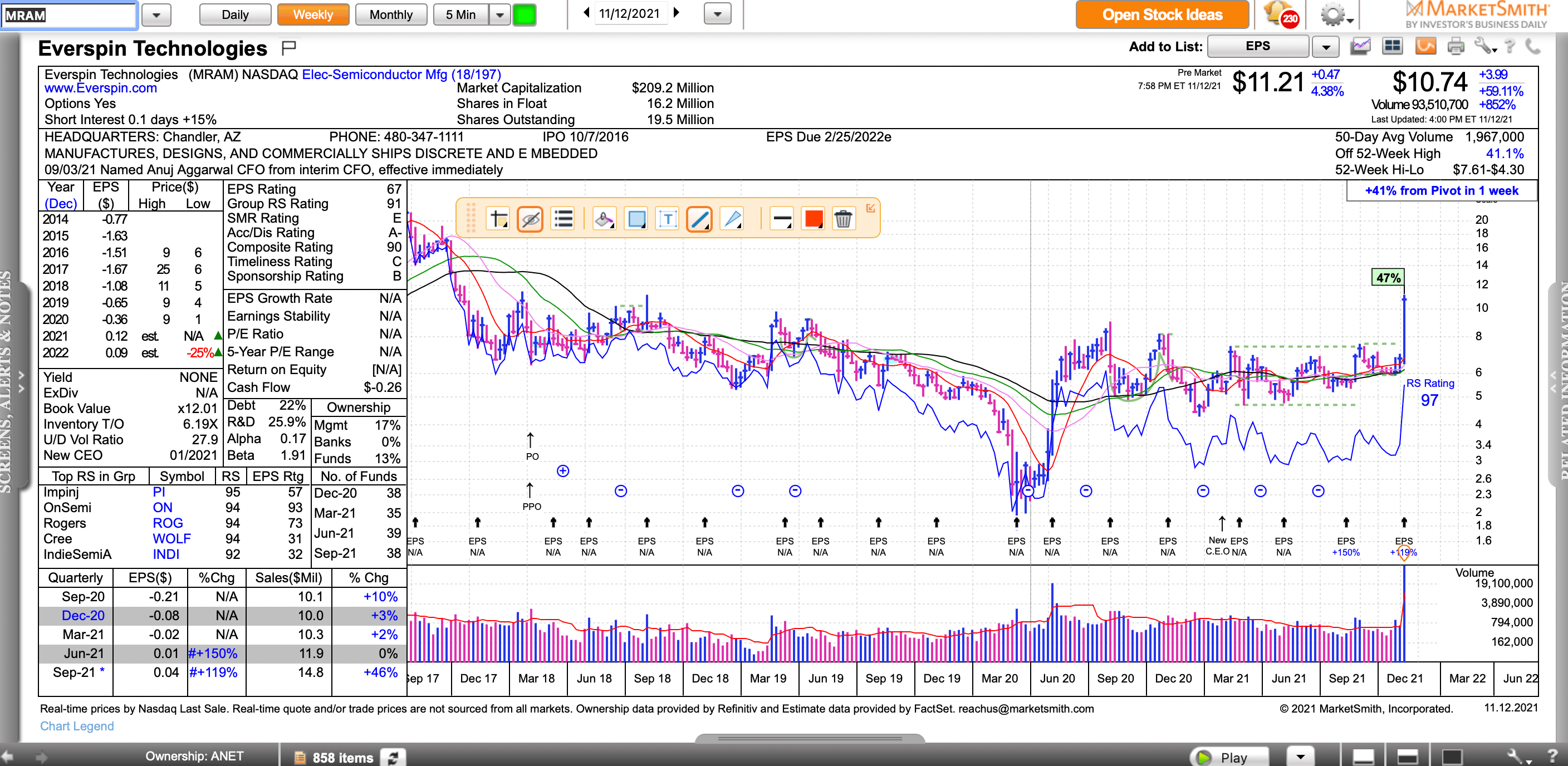The height and width of the screenshot is (766, 1568).
Task: Open the alerts bell with 230 badge
Action: 1280,14
